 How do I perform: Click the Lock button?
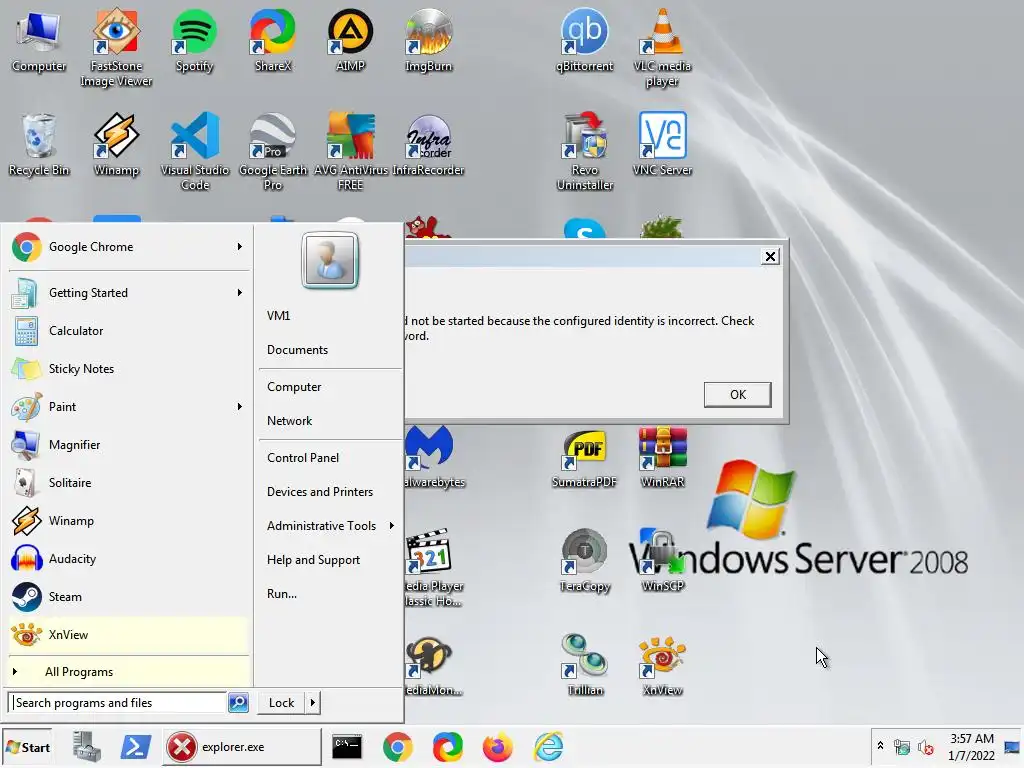click(x=281, y=703)
